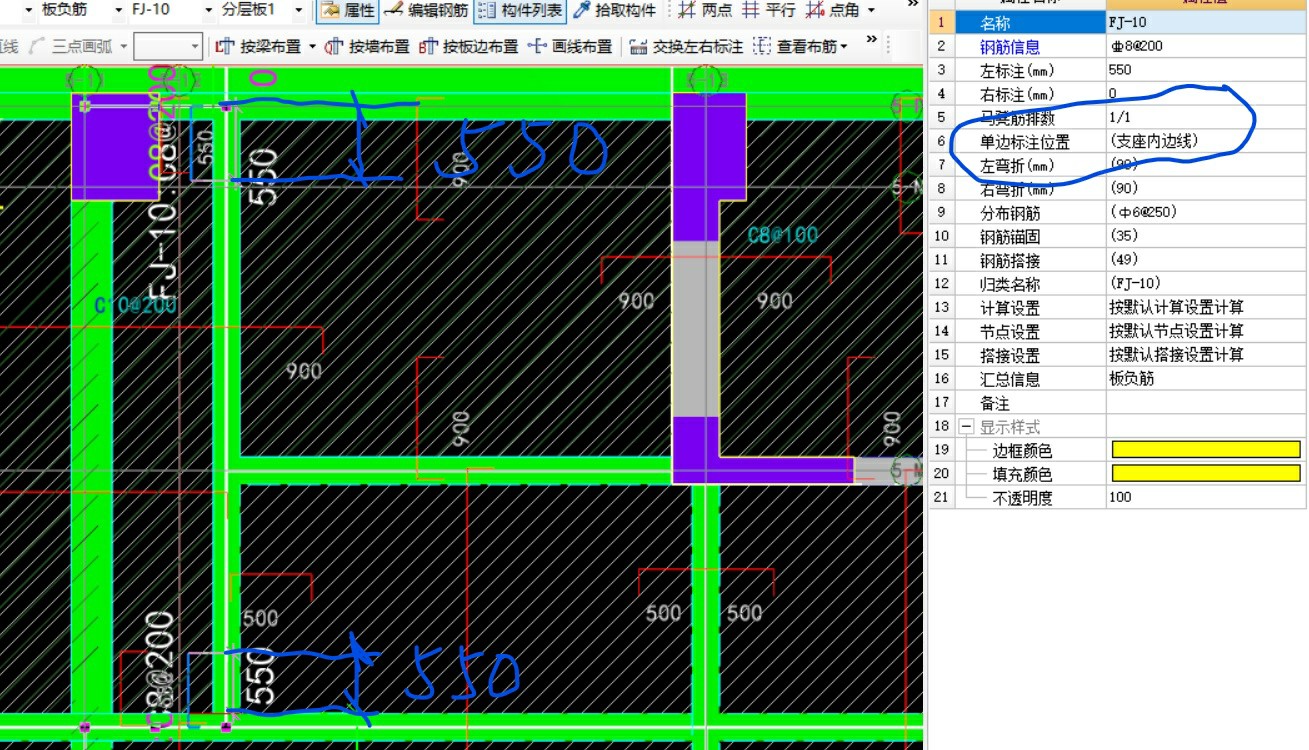Click the 钢筋搭接 value (49)
1309x750 pixels.
pyautogui.click(x=1206, y=260)
